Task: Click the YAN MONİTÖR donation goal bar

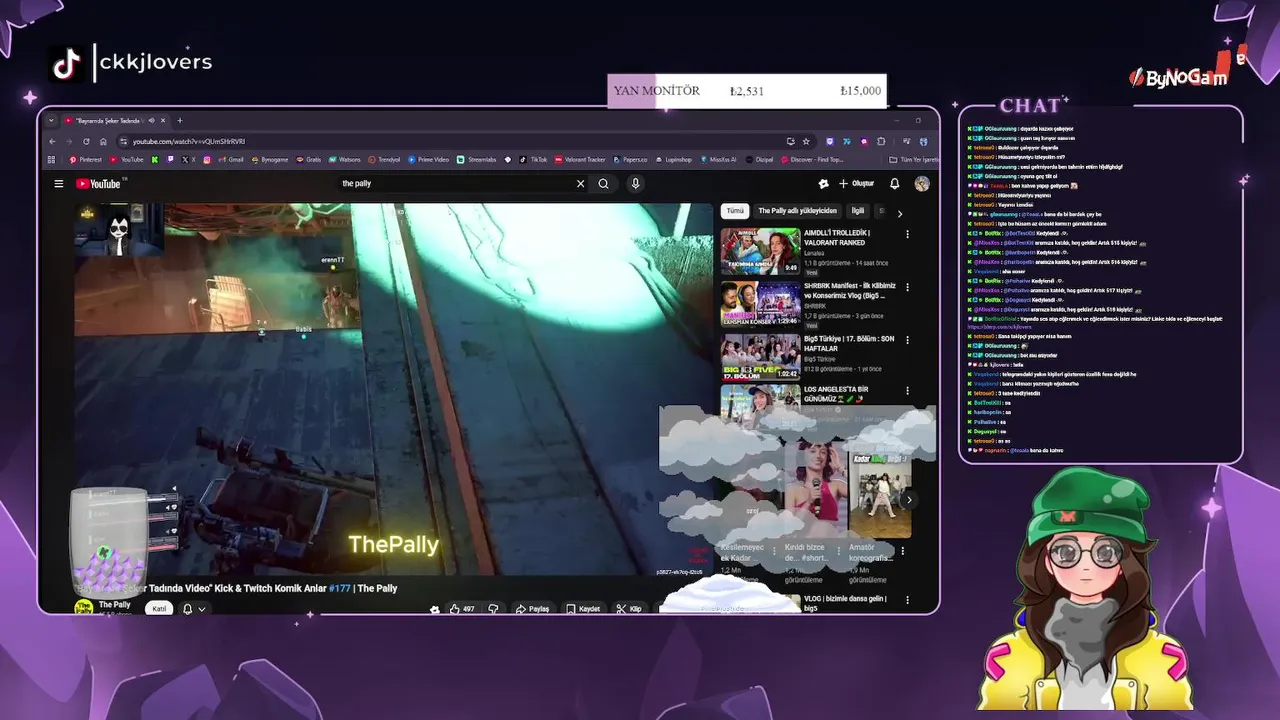Action: coord(747,91)
